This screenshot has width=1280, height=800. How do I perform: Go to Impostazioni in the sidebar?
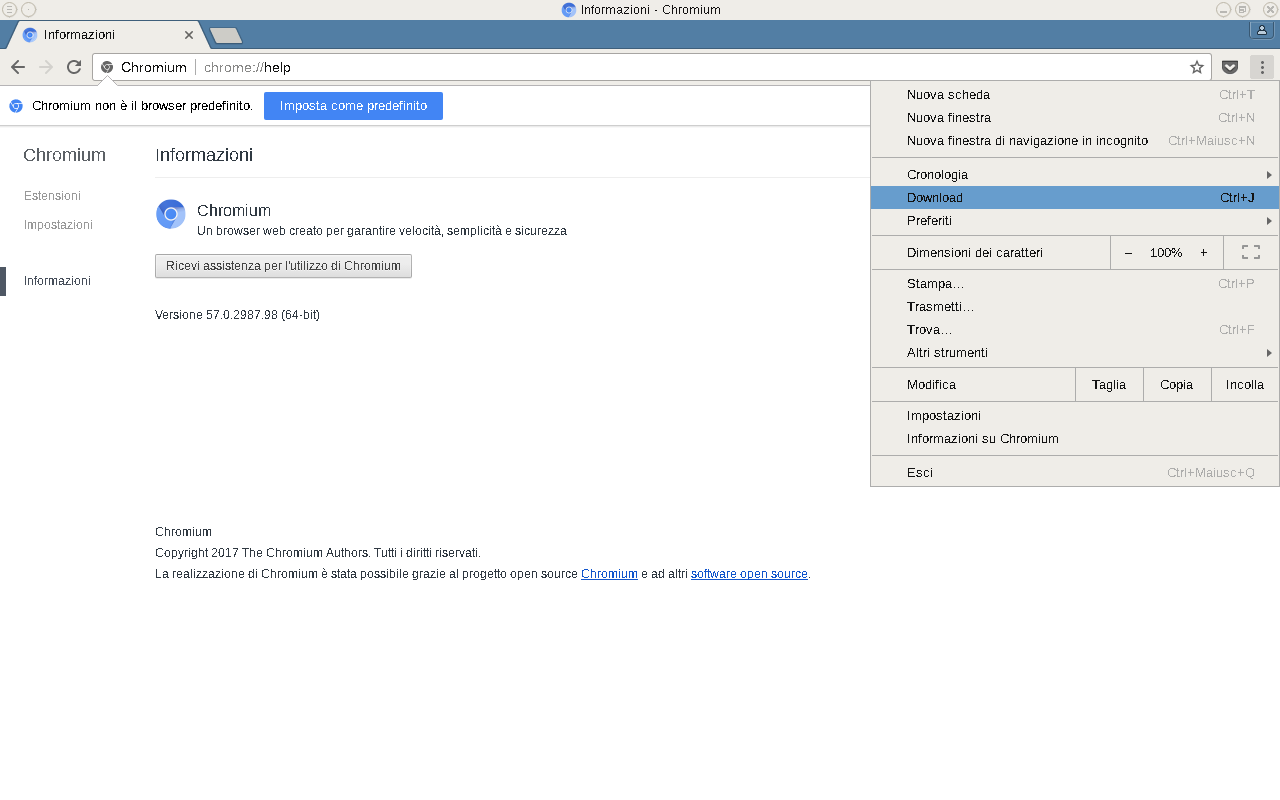click(x=58, y=225)
